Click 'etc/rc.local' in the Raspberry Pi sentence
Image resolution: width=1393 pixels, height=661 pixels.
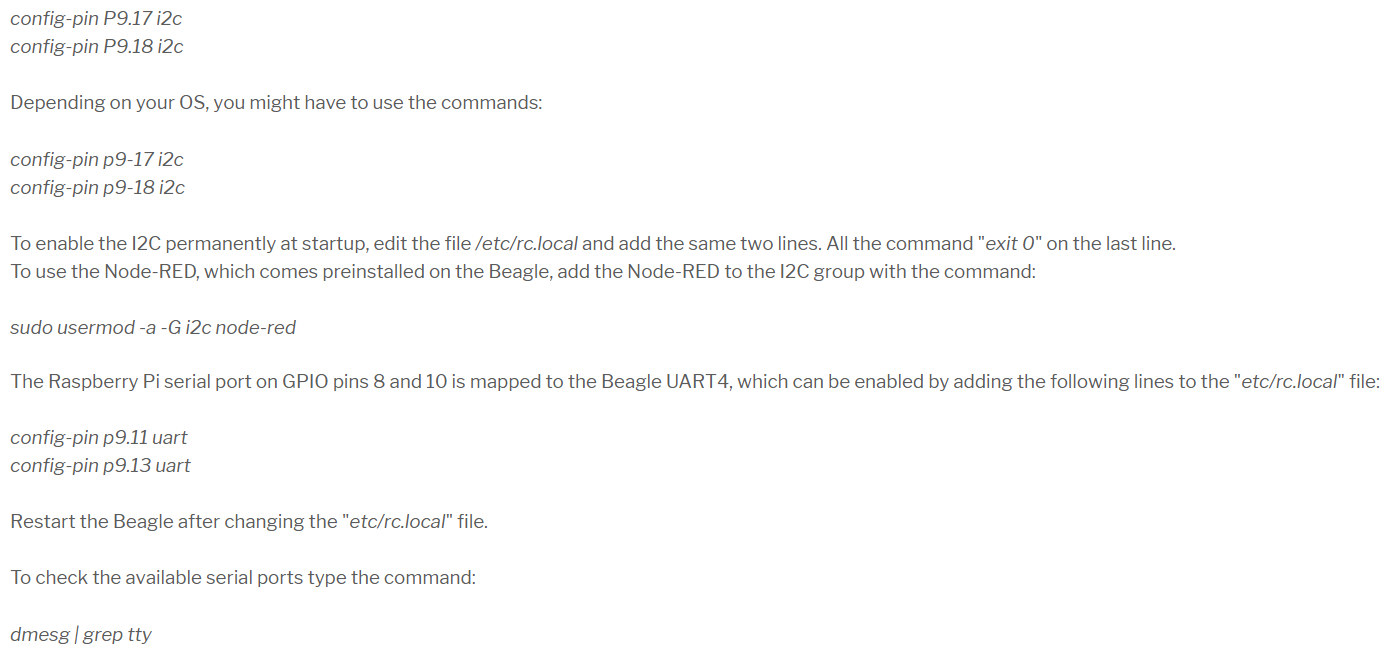coord(1288,382)
